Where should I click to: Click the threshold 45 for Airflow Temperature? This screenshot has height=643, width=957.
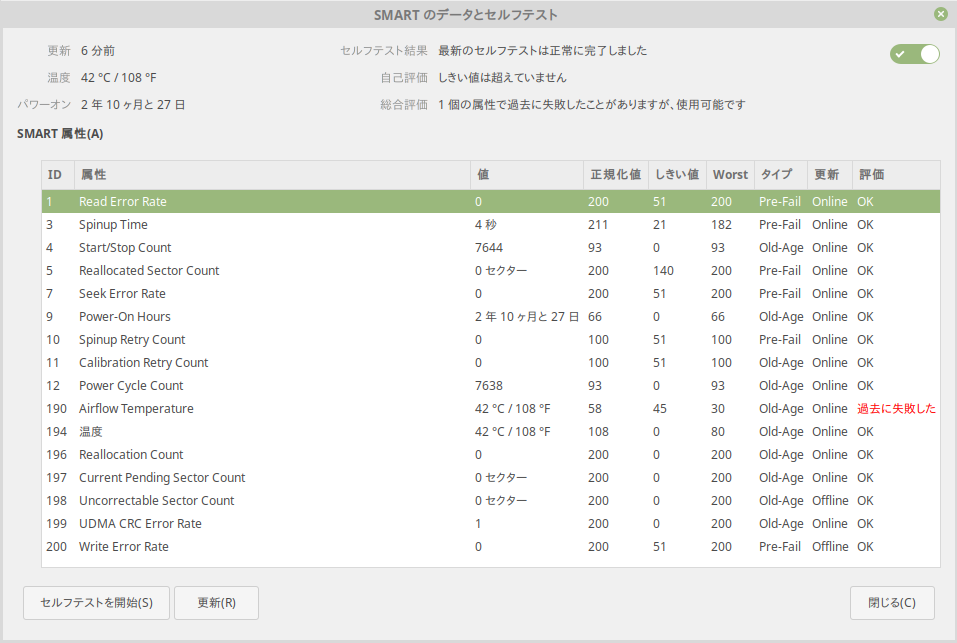(x=660, y=409)
